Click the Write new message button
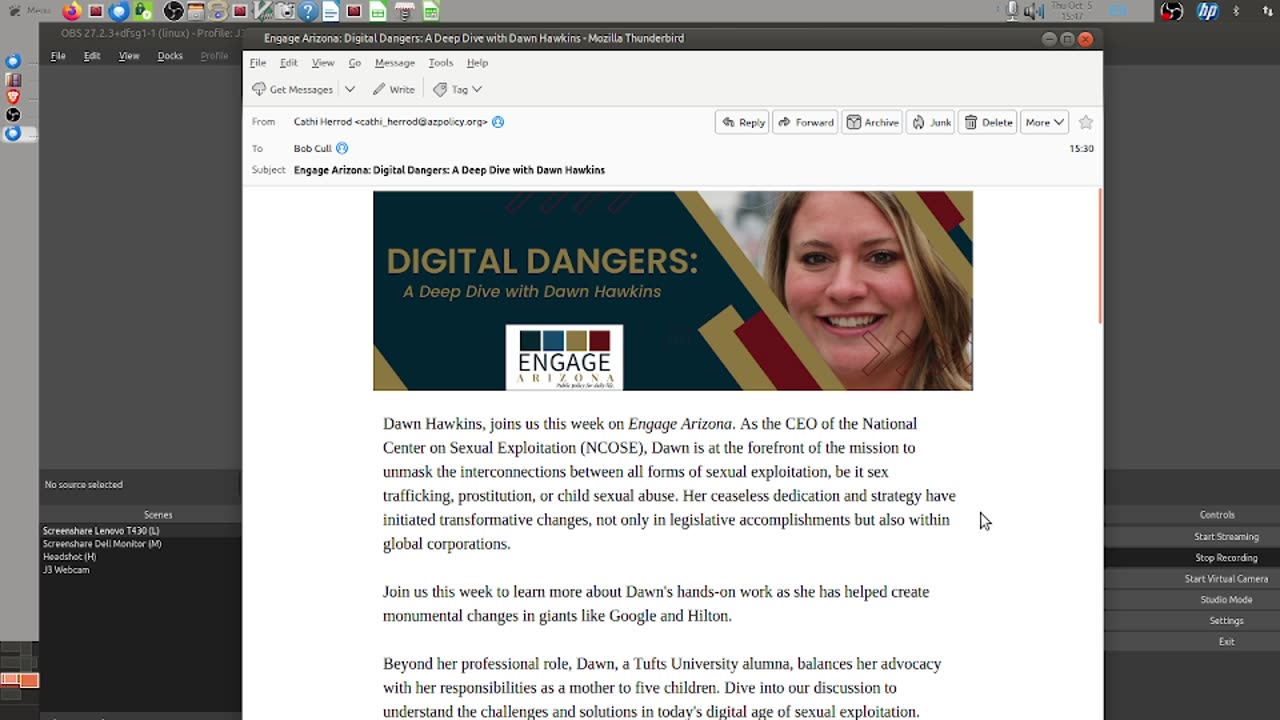1280x720 pixels. pyautogui.click(x=394, y=89)
